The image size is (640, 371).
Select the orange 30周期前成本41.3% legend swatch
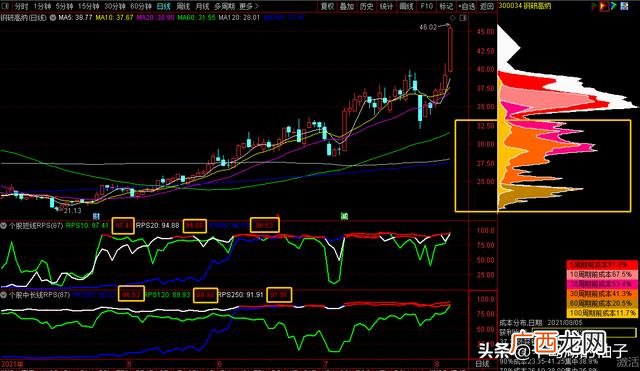pyautogui.click(x=602, y=293)
